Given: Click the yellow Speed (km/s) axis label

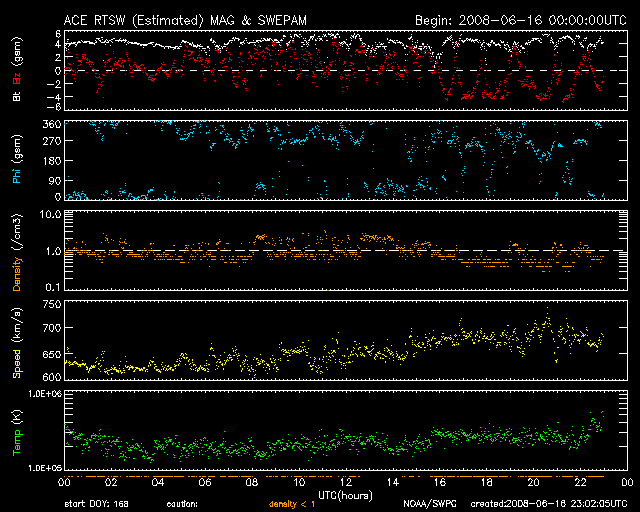Looking at the screenshot, I should pyautogui.click(x=15, y=338).
